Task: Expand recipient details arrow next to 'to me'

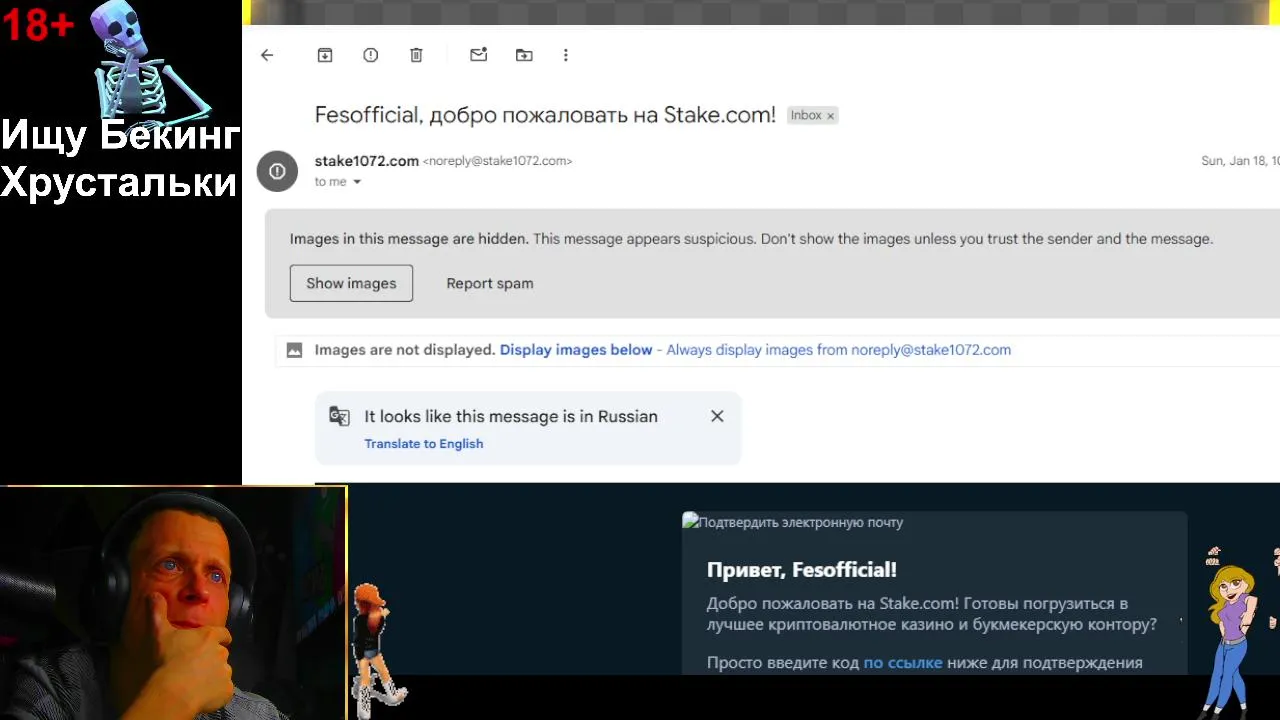Action: click(357, 182)
